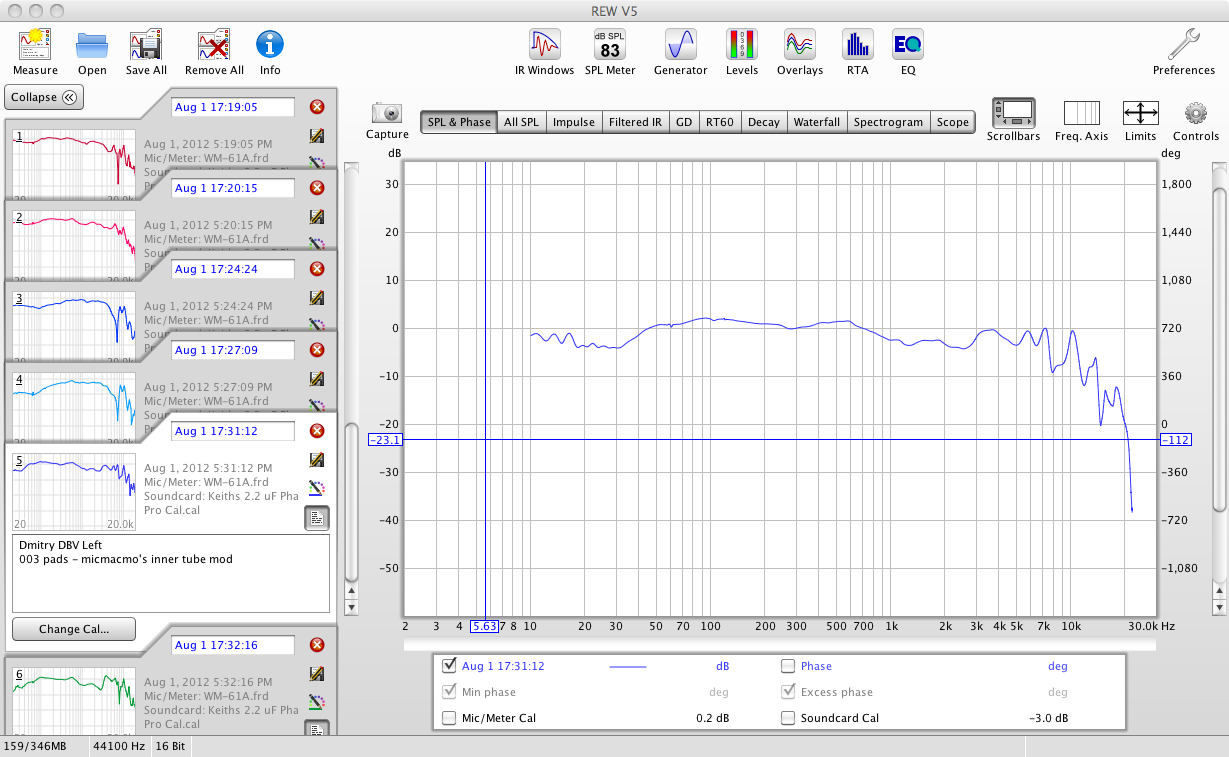
Task: Remove measurement Aug 1 17:24:24
Action: click(x=317, y=269)
